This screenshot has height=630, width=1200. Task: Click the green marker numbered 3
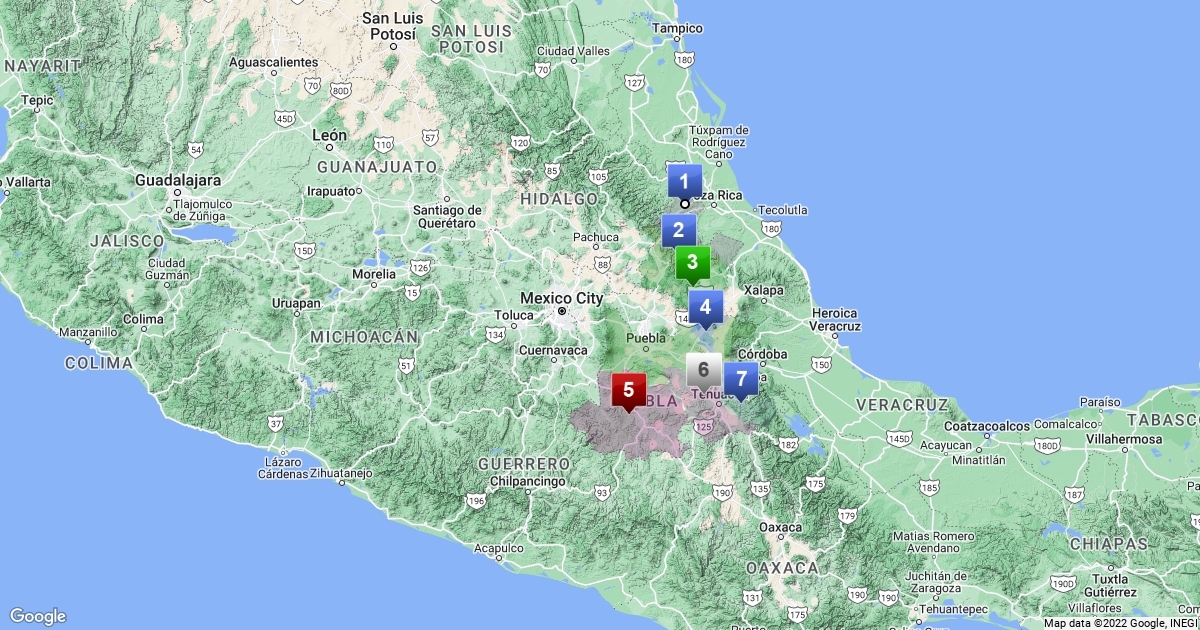pos(692,262)
